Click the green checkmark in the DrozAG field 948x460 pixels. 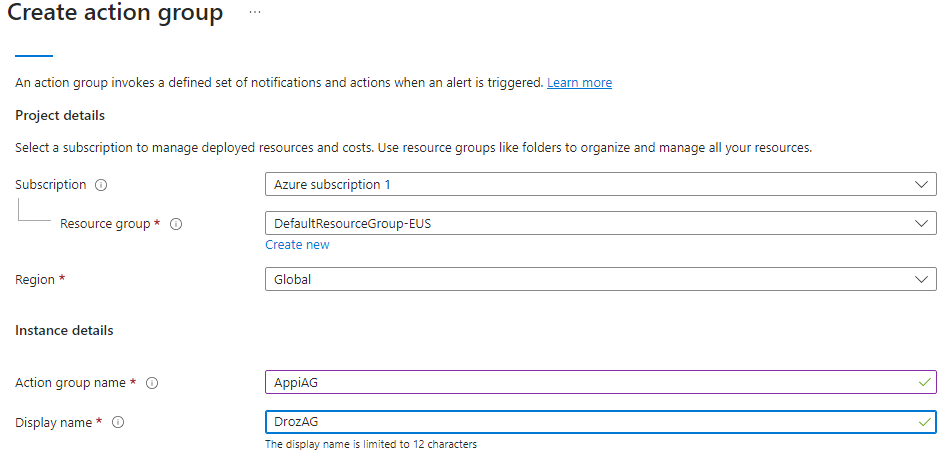(924, 422)
